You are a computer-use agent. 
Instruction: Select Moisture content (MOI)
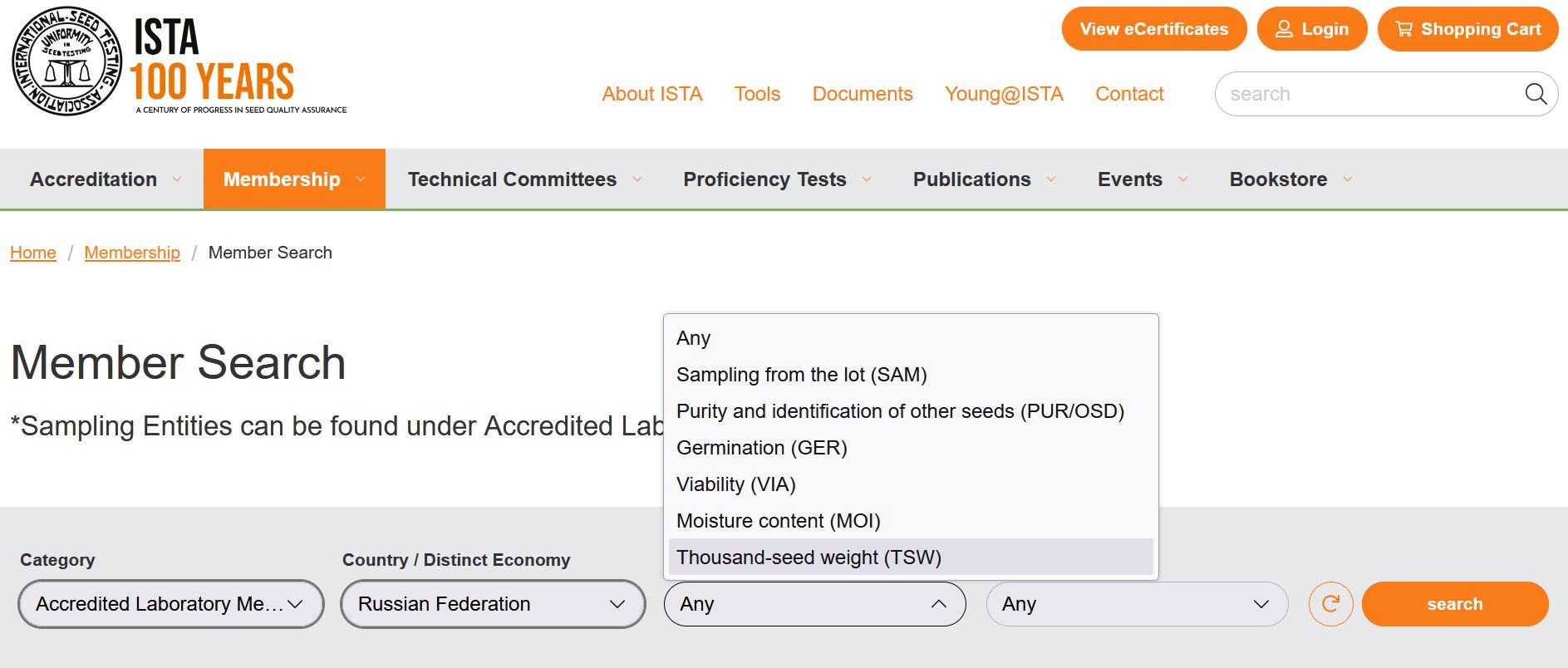pyautogui.click(x=911, y=521)
